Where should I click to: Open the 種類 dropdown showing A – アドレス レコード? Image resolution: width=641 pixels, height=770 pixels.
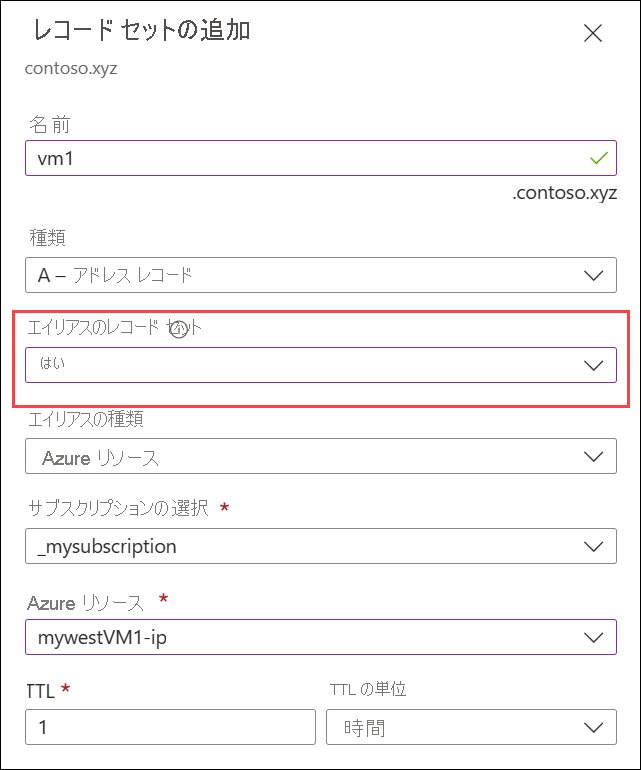coord(321,275)
